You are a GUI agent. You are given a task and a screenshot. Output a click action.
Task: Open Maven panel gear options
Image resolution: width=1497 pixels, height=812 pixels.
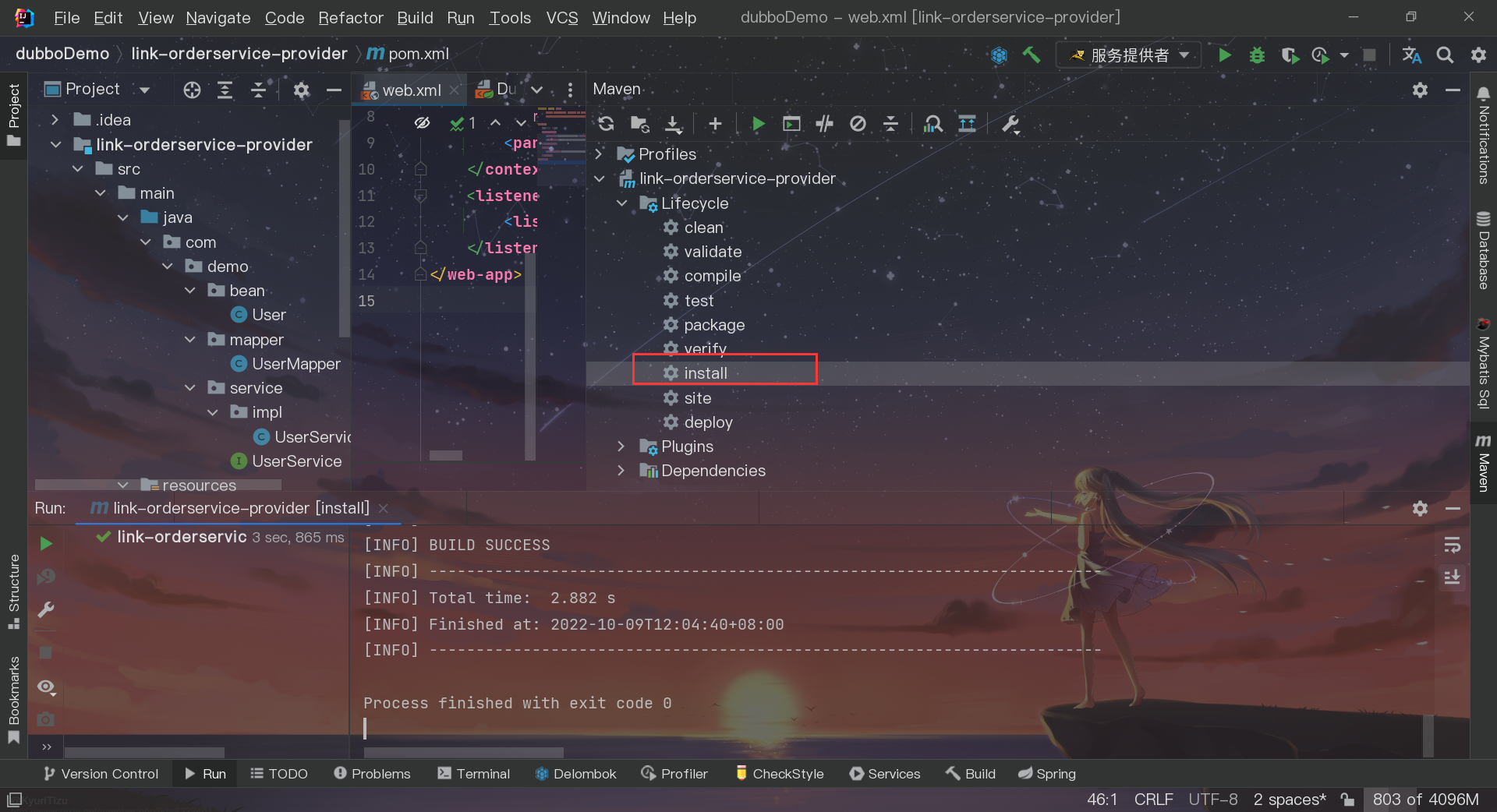(x=1420, y=90)
